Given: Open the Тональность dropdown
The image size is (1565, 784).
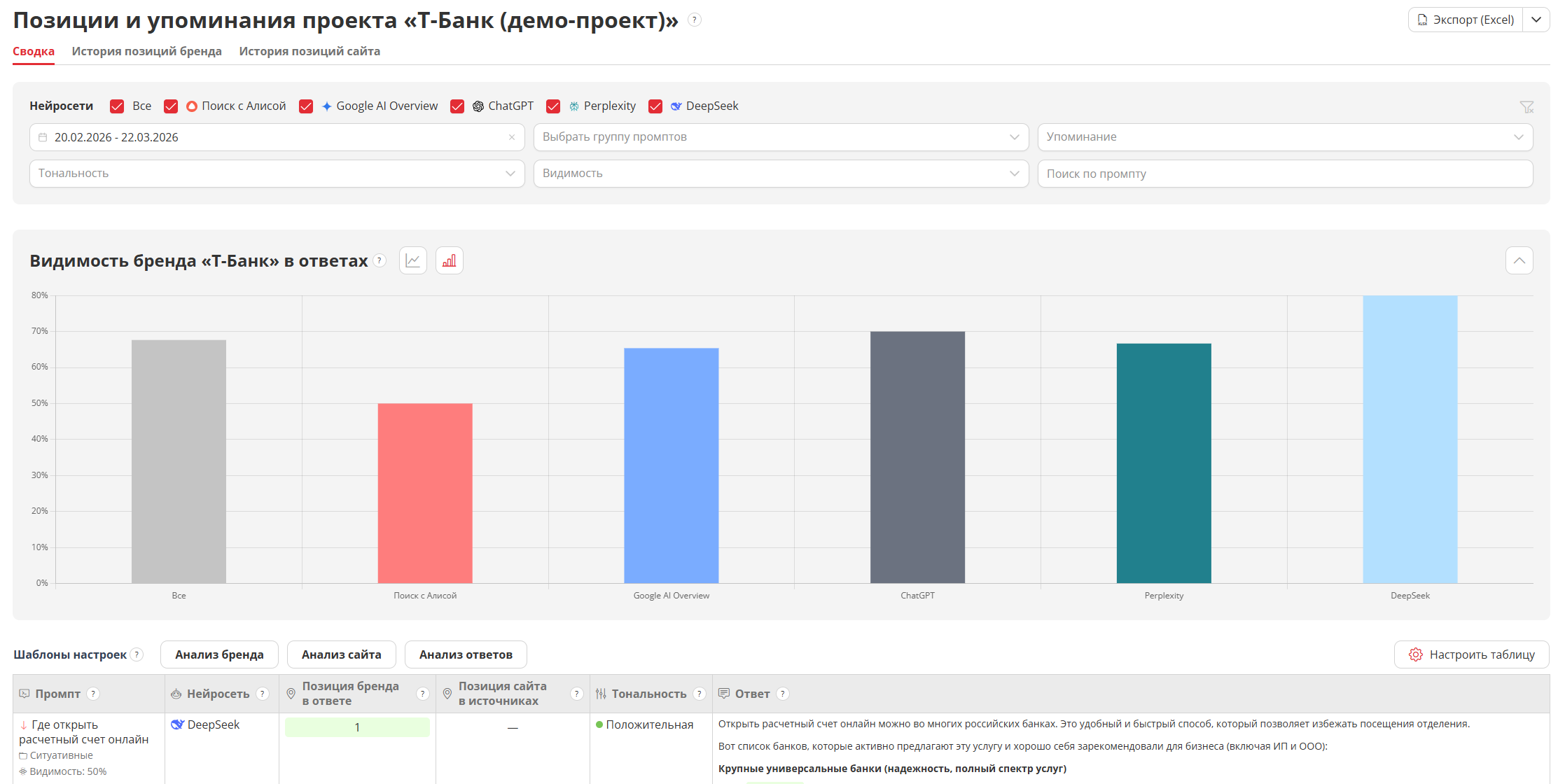Looking at the screenshot, I should (x=277, y=174).
